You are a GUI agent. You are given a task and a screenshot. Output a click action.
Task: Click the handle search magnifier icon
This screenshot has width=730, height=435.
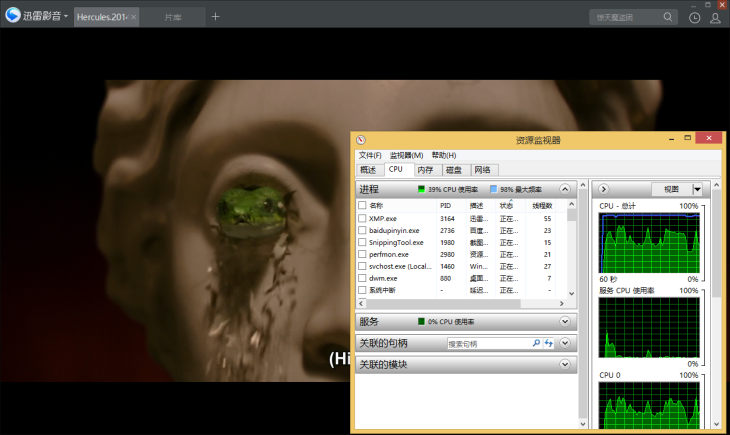pyautogui.click(x=536, y=343)
